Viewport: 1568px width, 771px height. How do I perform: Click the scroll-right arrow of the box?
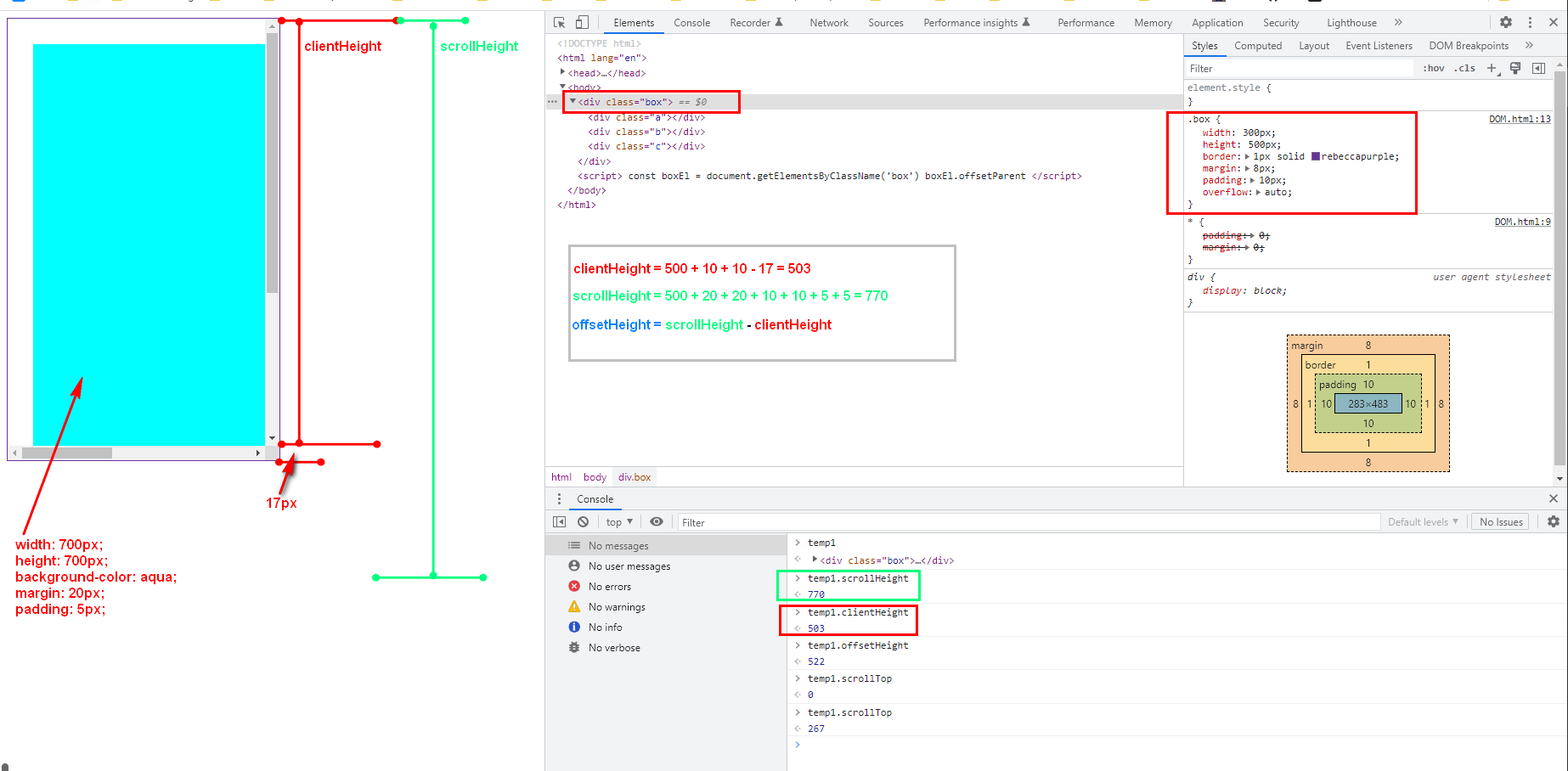click(x=257, y=453)
